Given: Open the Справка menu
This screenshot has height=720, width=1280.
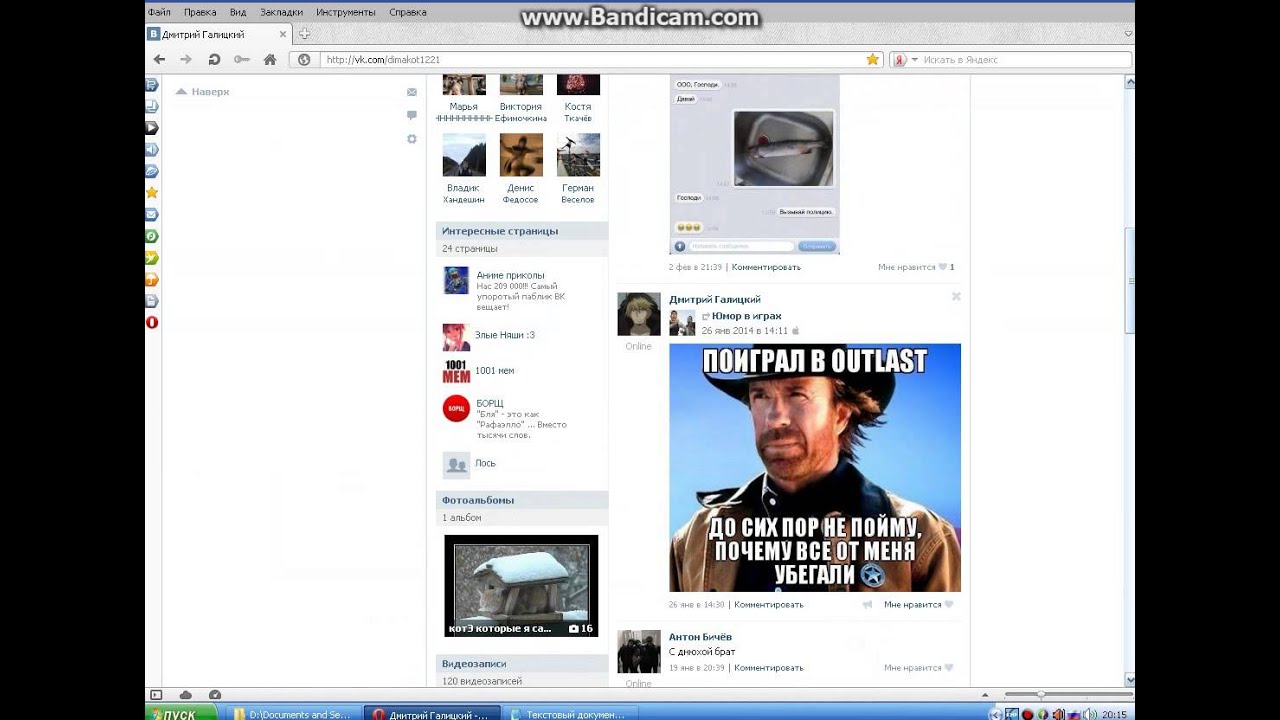Looking at the screenshot, I should click(x=408, y=12).
